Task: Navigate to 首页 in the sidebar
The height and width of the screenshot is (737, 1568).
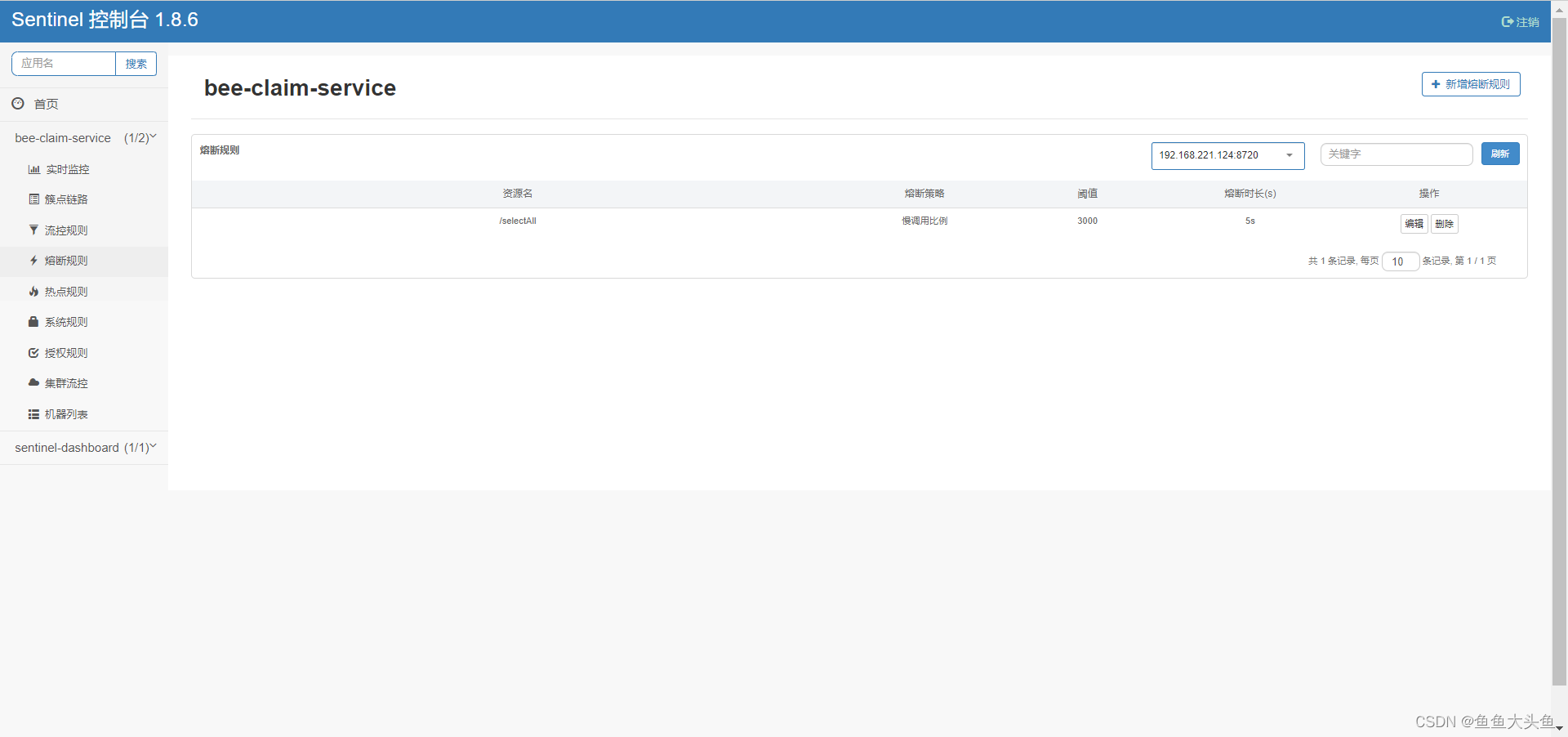Action: point(45,104)
